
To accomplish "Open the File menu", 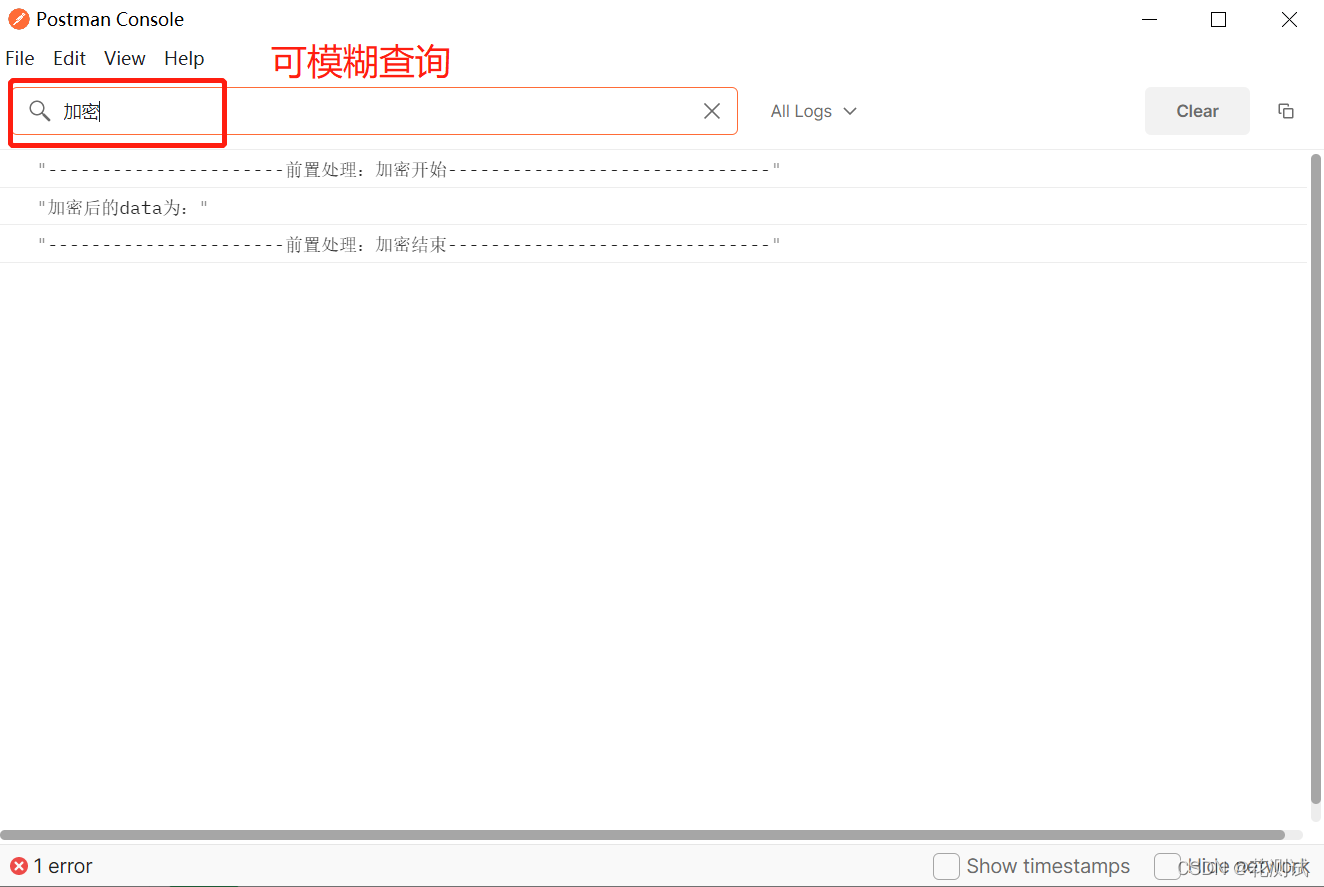I will tap(20, 58).
